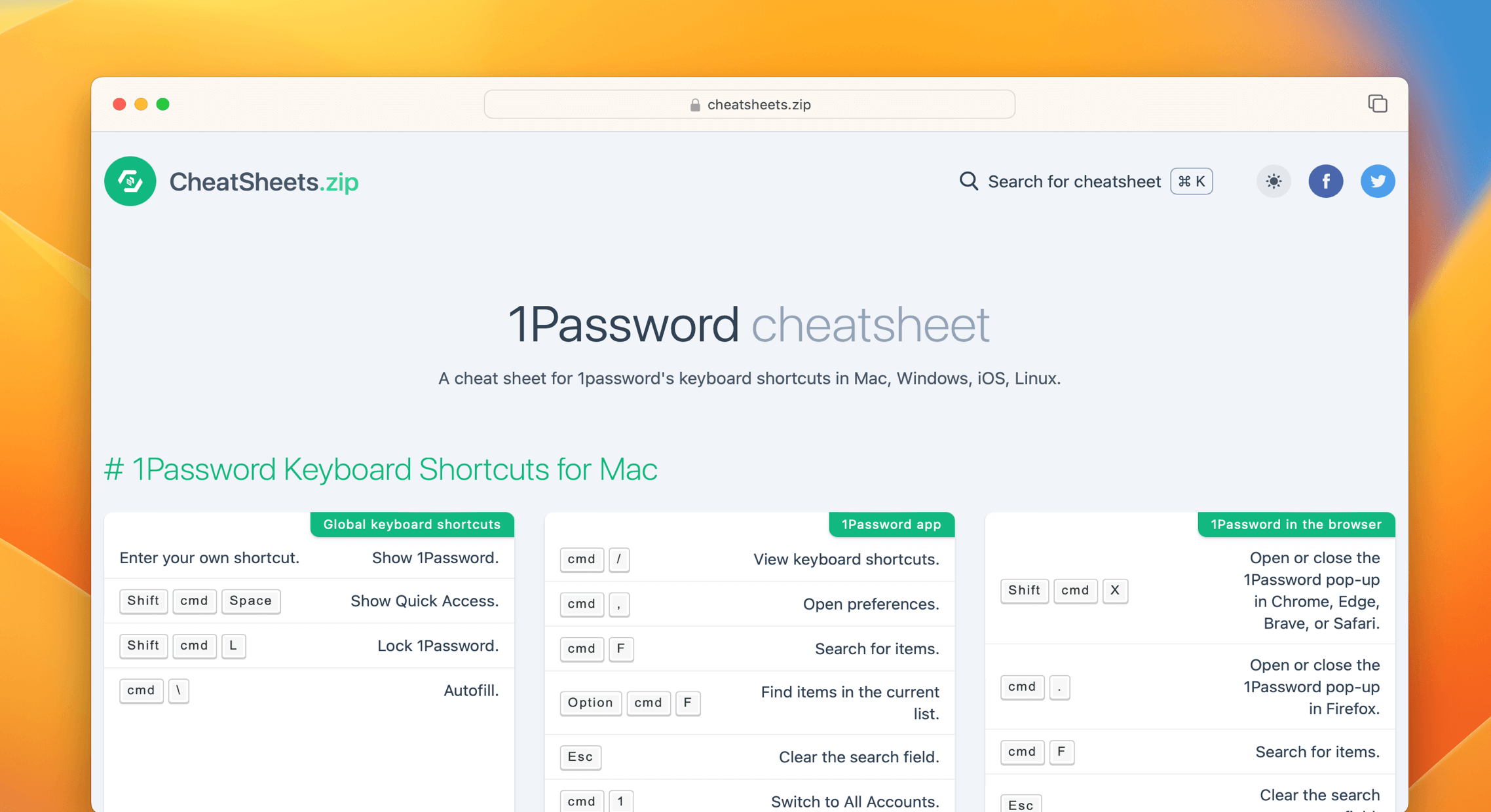The image size is (1491, 812).
Task: Click the tab overview icon top right
Action: tap(1378, 103)
